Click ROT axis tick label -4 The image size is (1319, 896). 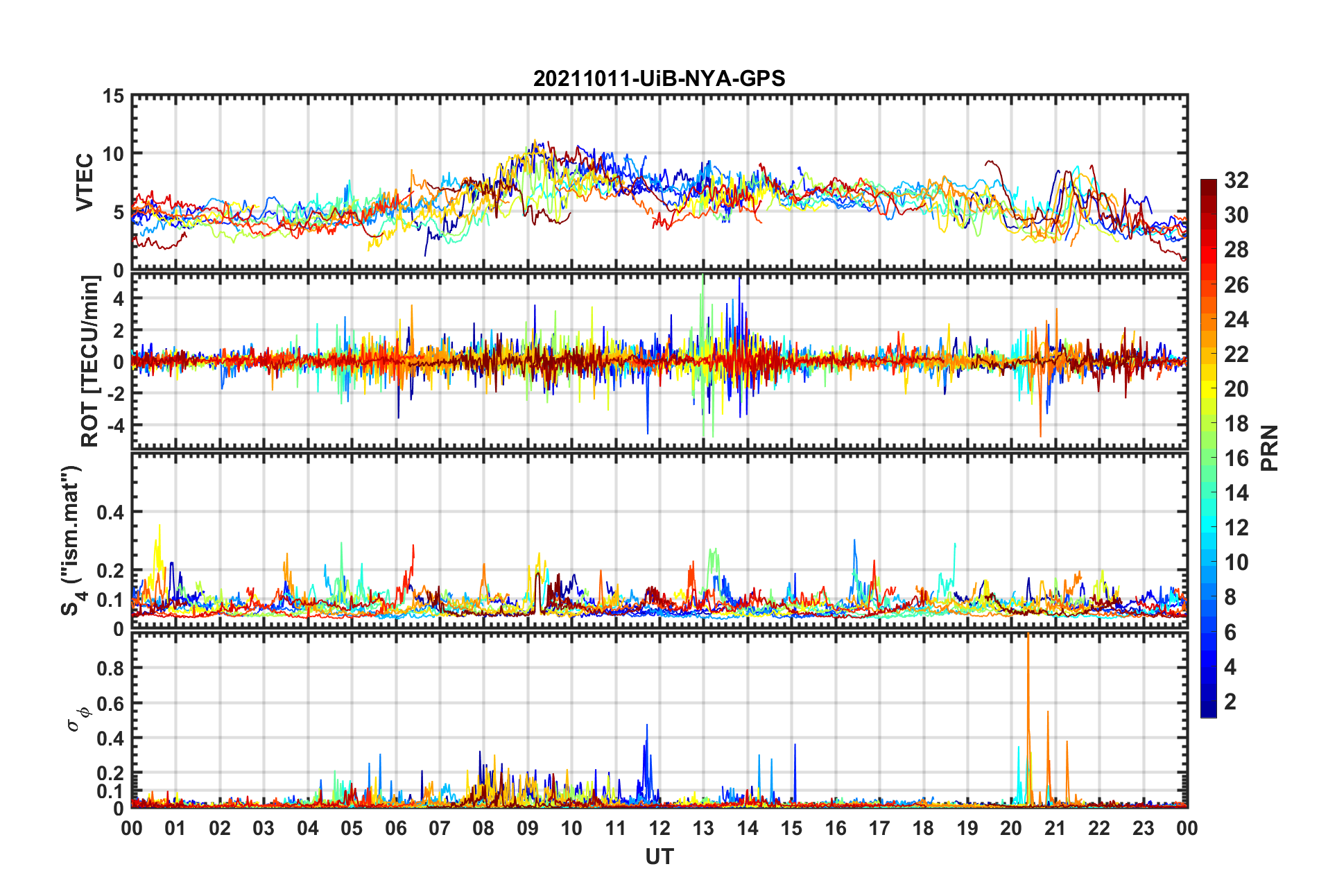point(114,424)
